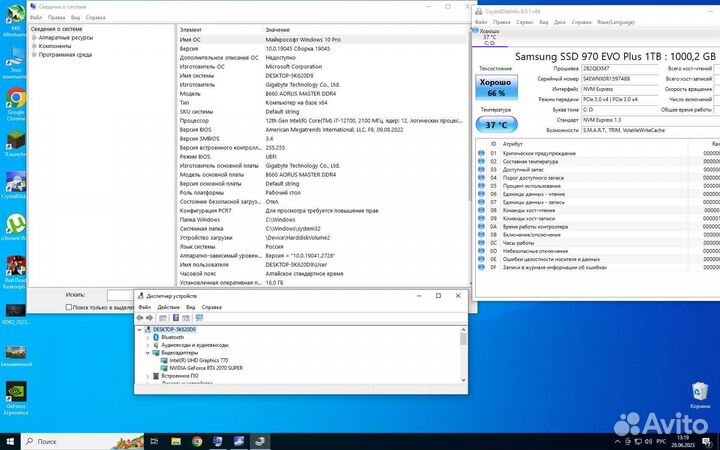Click the blue Help icon in Device Manager toolbar
720x450 pixels.
point(175,318)
